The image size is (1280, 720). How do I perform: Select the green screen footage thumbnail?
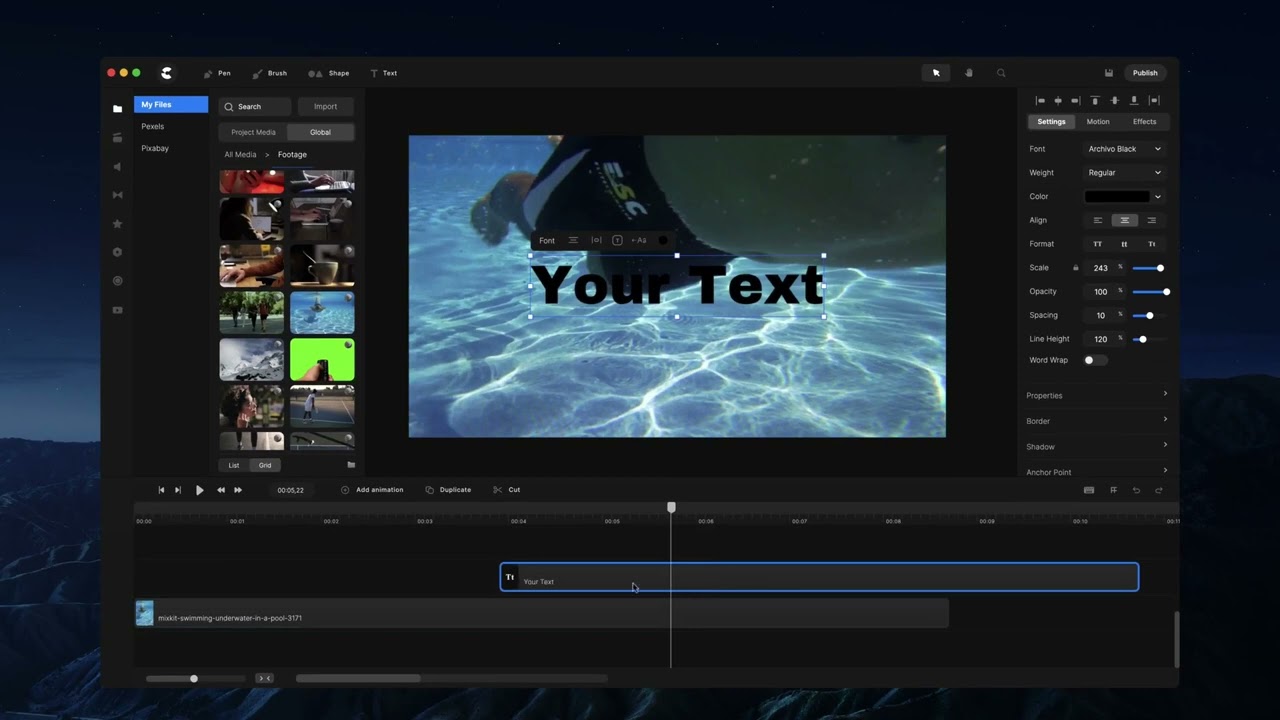(x=322, y=360)
